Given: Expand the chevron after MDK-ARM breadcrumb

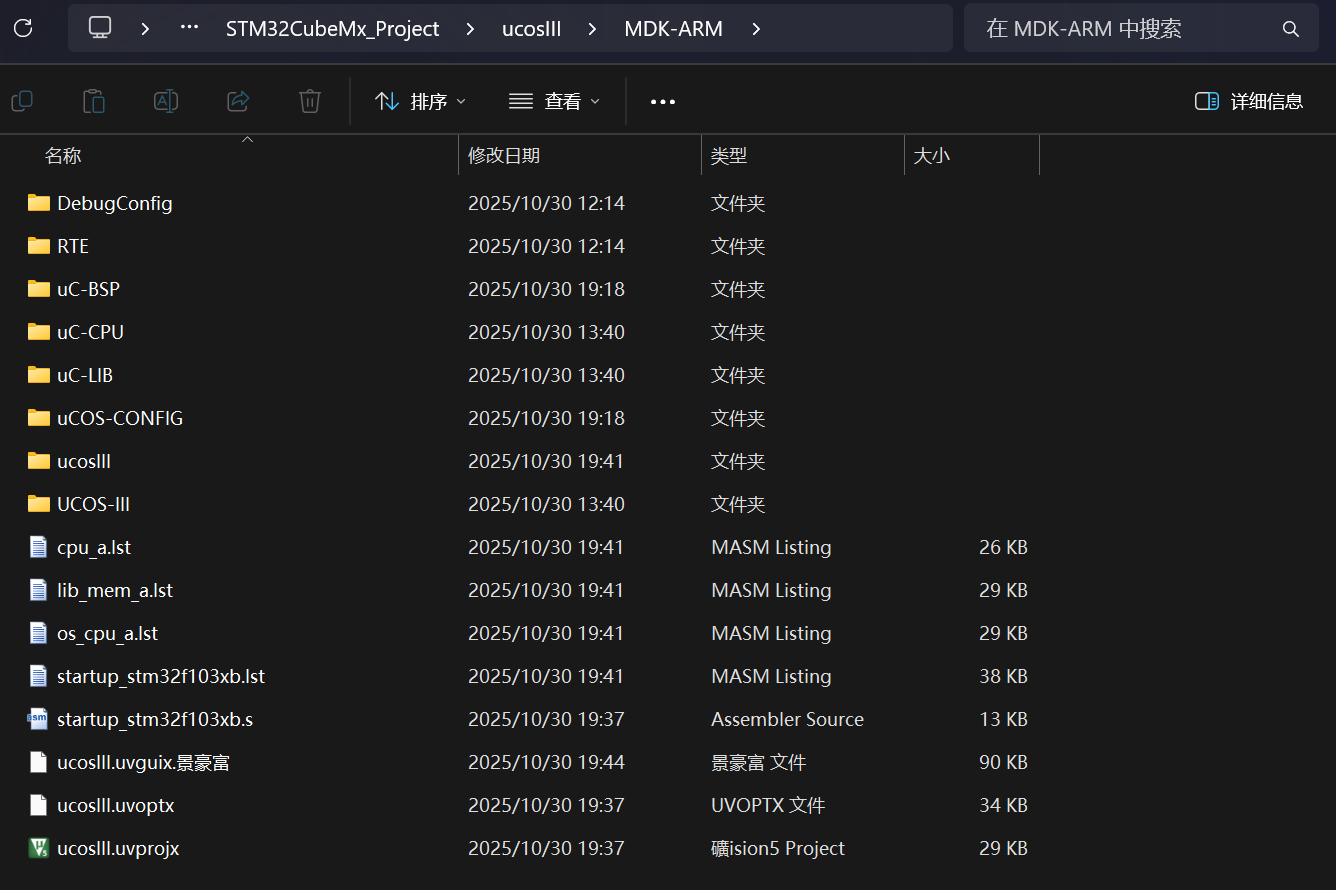Looking at the screenshot, I should (x=756, y=29).
